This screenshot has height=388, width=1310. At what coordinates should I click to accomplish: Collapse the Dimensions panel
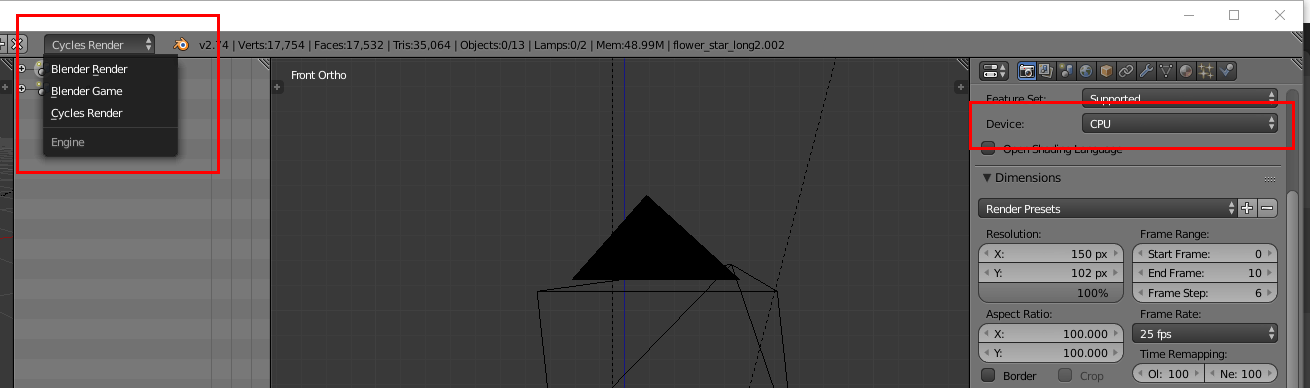pyautogui.click(x=987, y=178)
